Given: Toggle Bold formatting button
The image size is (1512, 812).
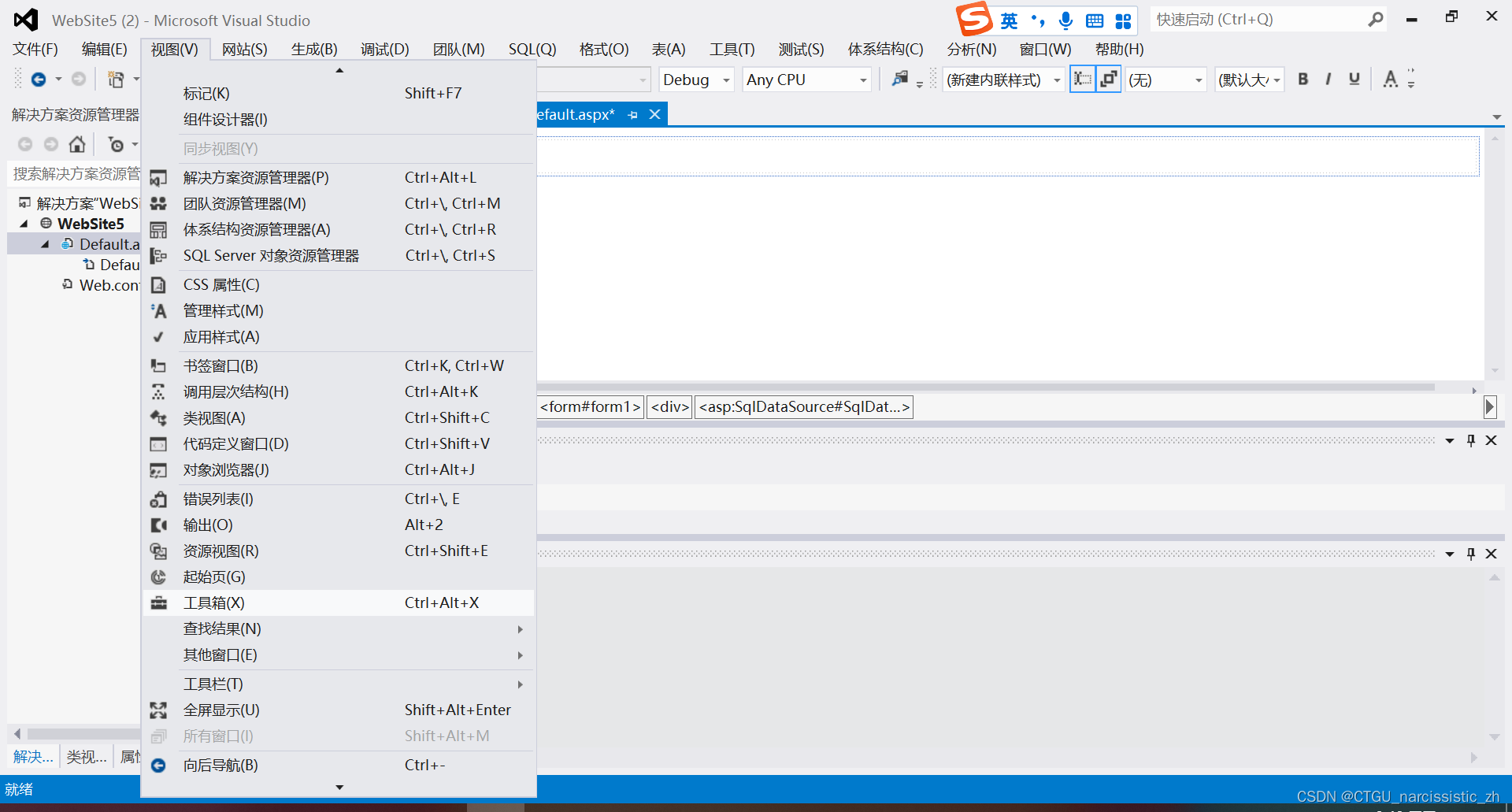Looking at the screenshot, I should coord(1303,79).
